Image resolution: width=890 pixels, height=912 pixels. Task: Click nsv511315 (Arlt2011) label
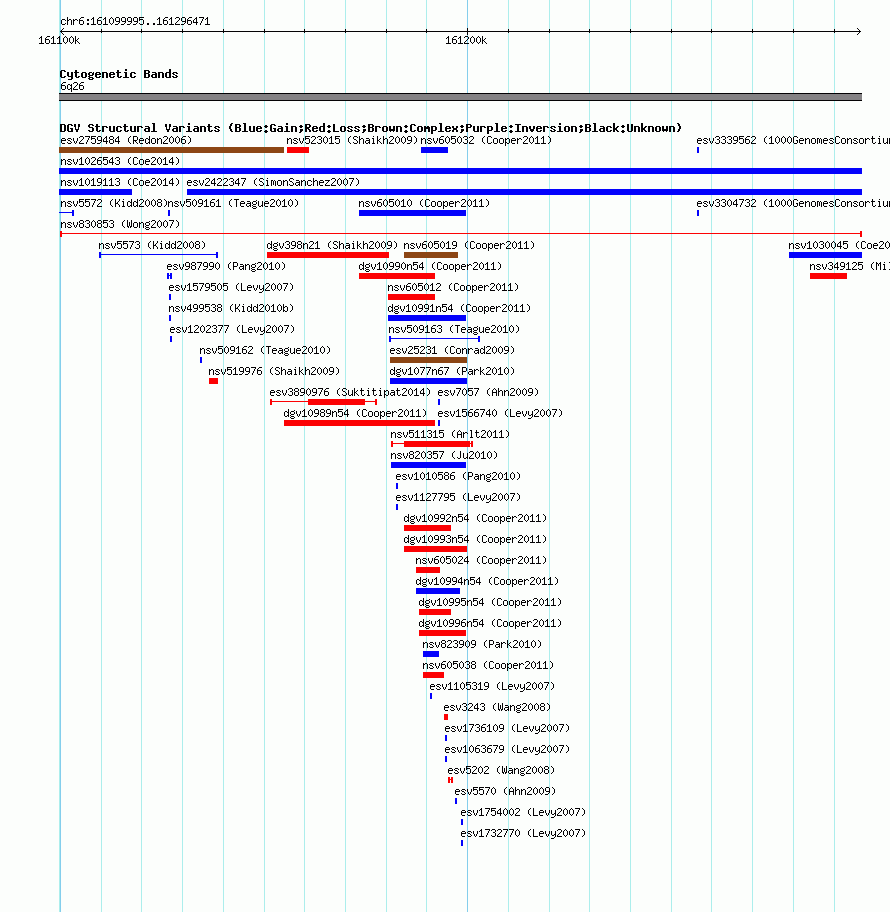click(450, 433)
